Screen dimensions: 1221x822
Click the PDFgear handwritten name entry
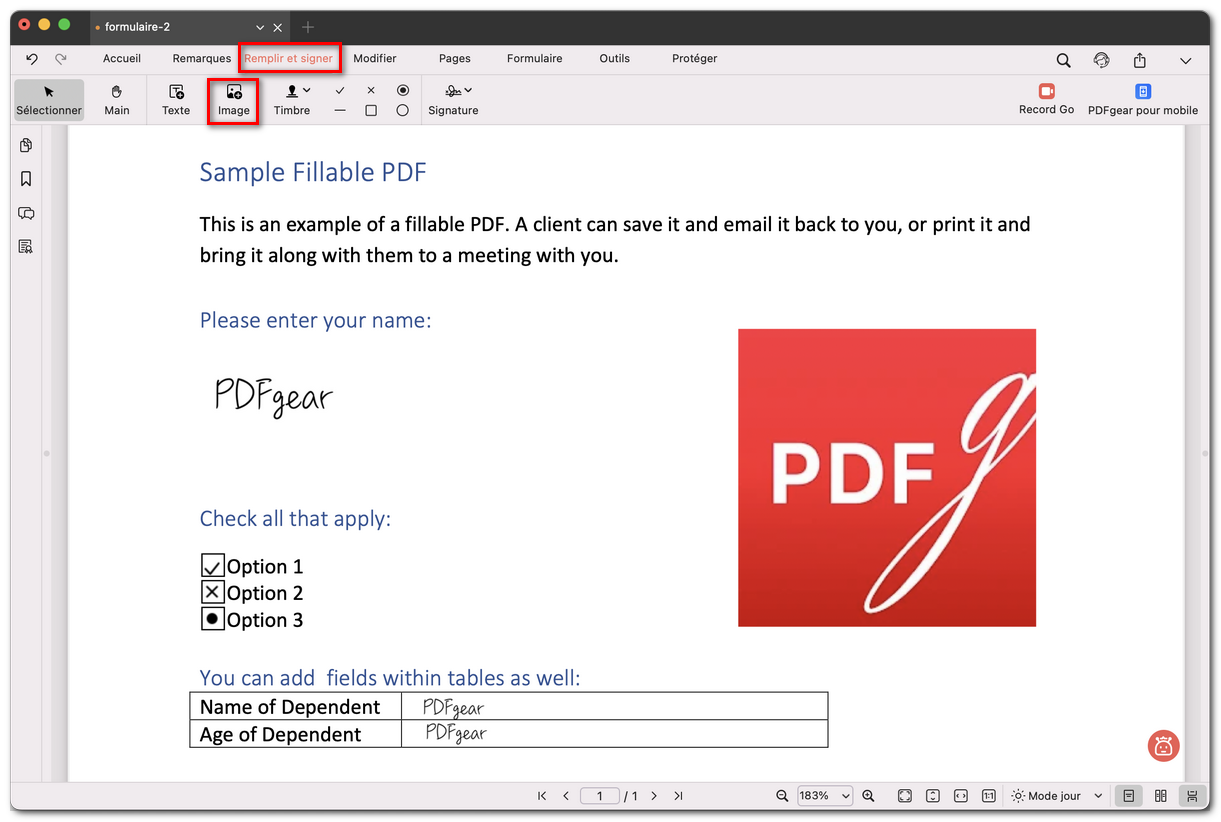273,396
